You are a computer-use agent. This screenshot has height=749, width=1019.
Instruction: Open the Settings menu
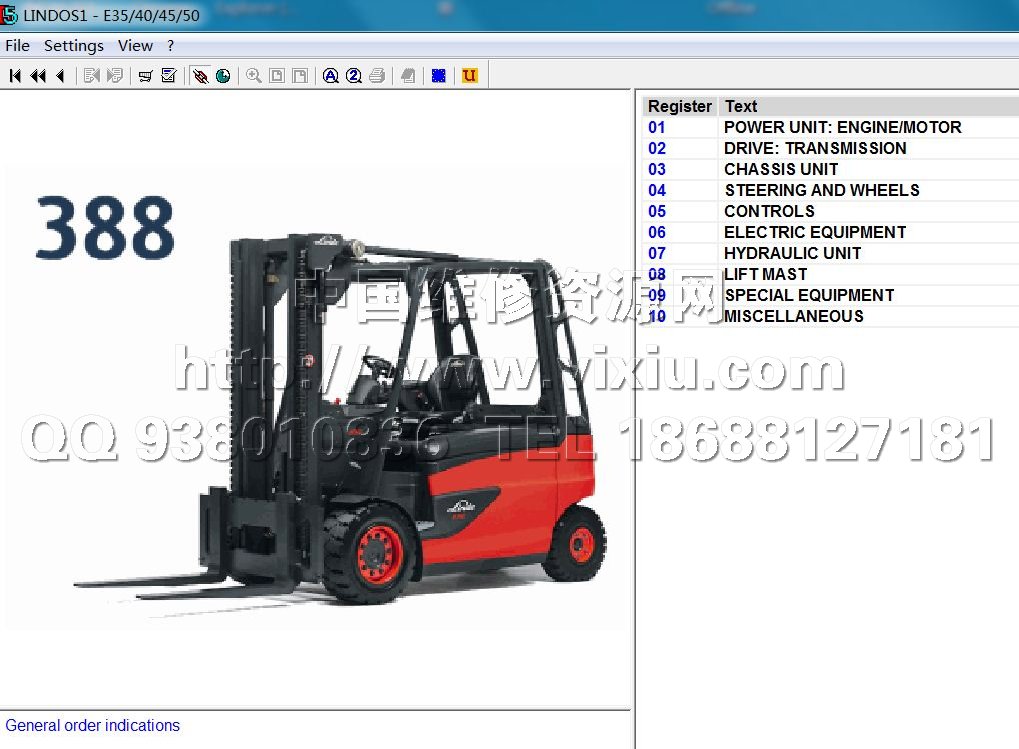coord(74,45)
